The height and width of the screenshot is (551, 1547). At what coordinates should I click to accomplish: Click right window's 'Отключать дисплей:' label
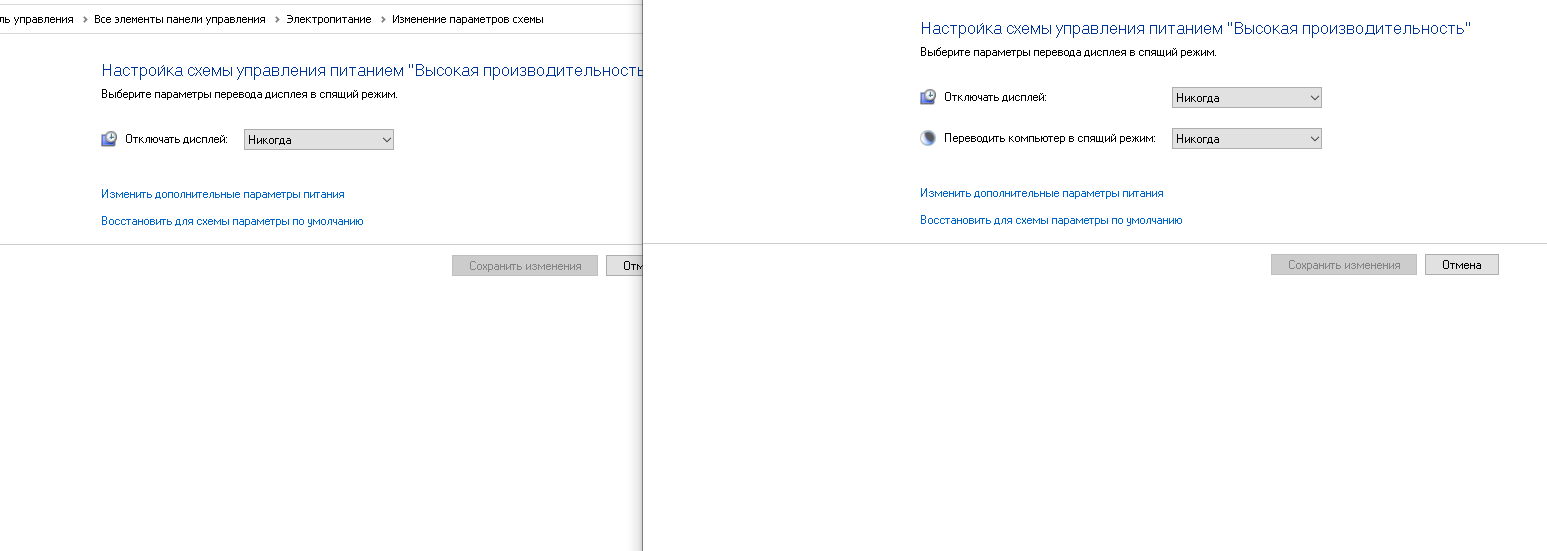click(995, 98)
